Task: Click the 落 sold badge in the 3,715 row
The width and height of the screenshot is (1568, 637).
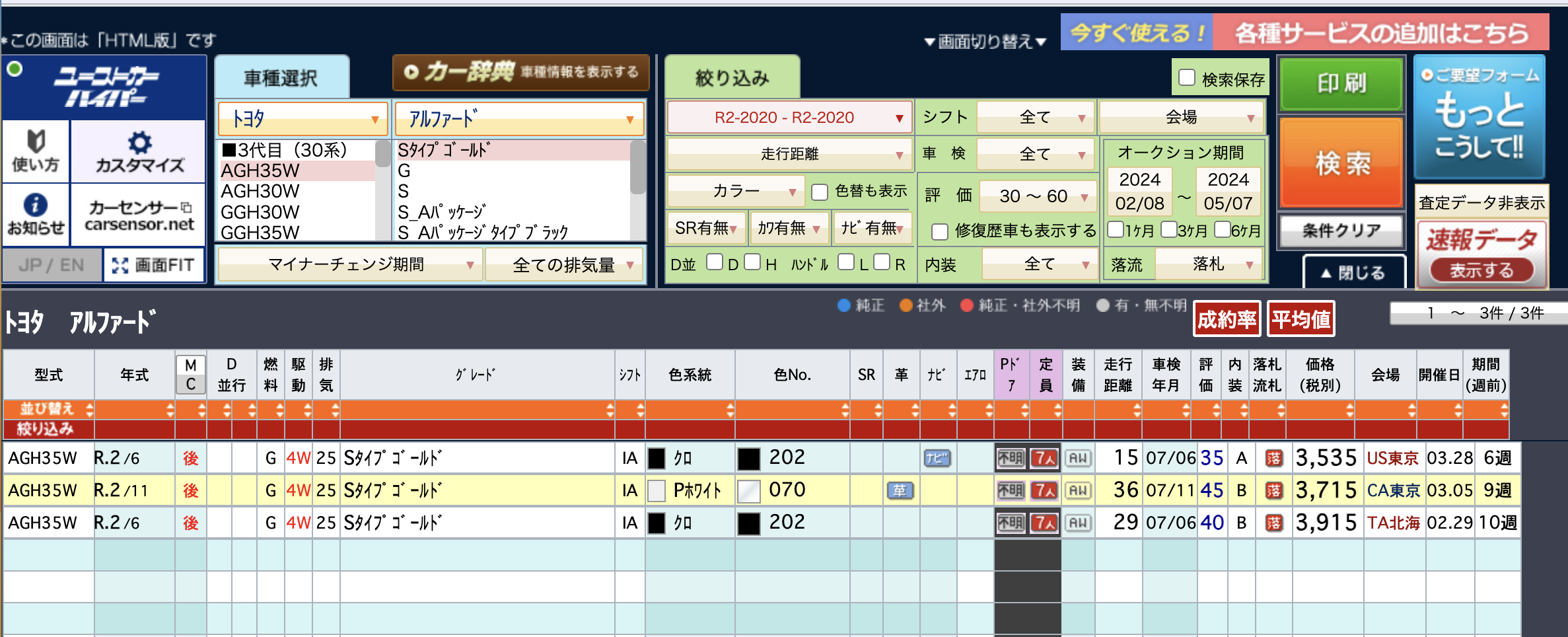Action: click(1273, 490)
